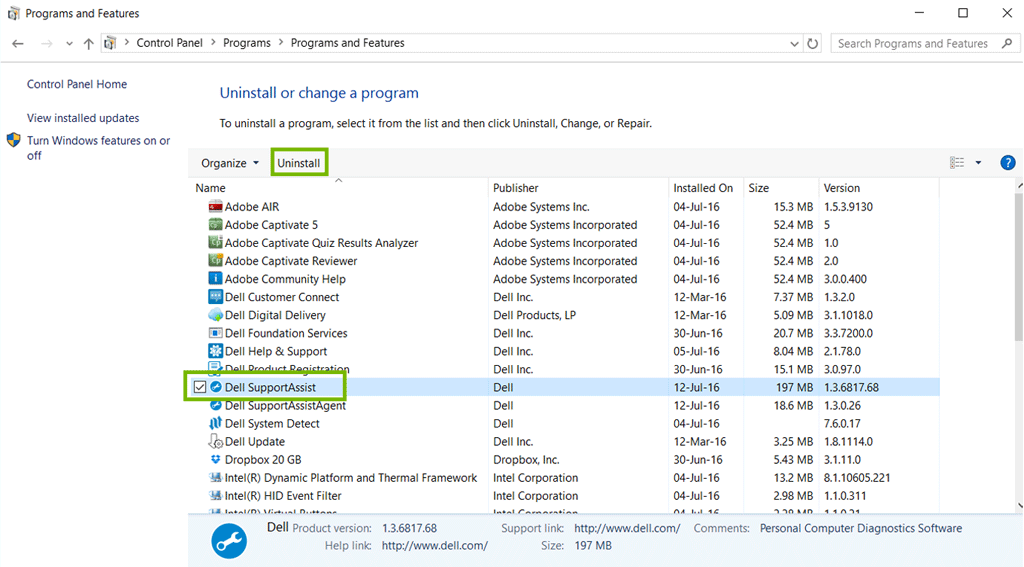1024x567 pixels.
Task: Click the Control Panel icon in the address bar
Action: coord(110,43)
